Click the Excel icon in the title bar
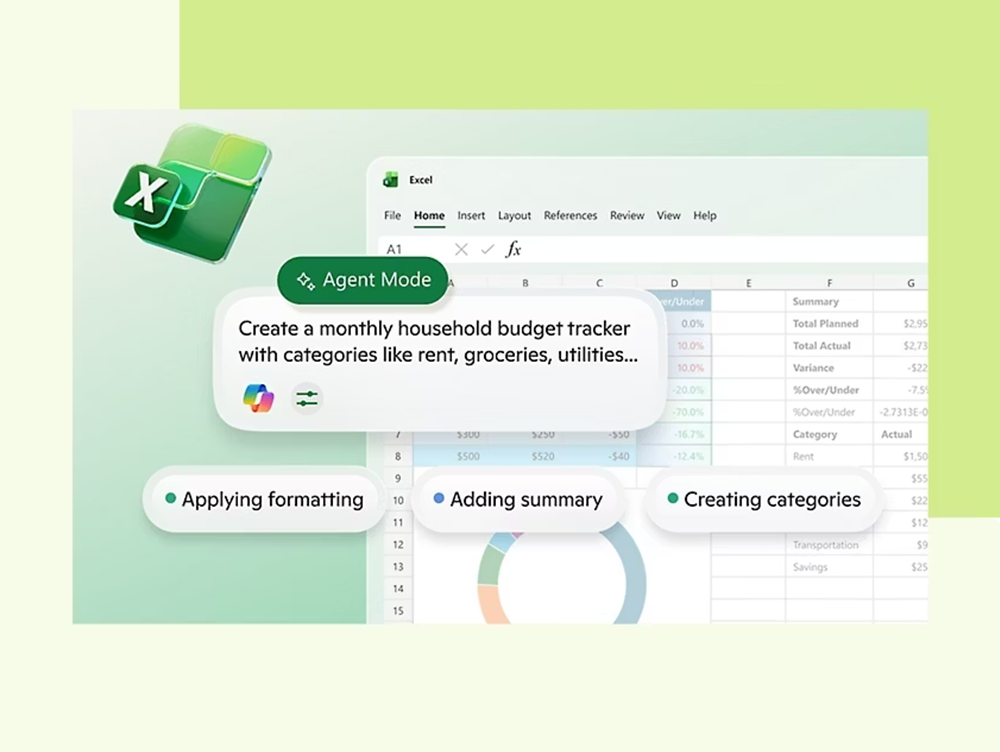Screen dimensions: 1000x752 coord(391,180)
